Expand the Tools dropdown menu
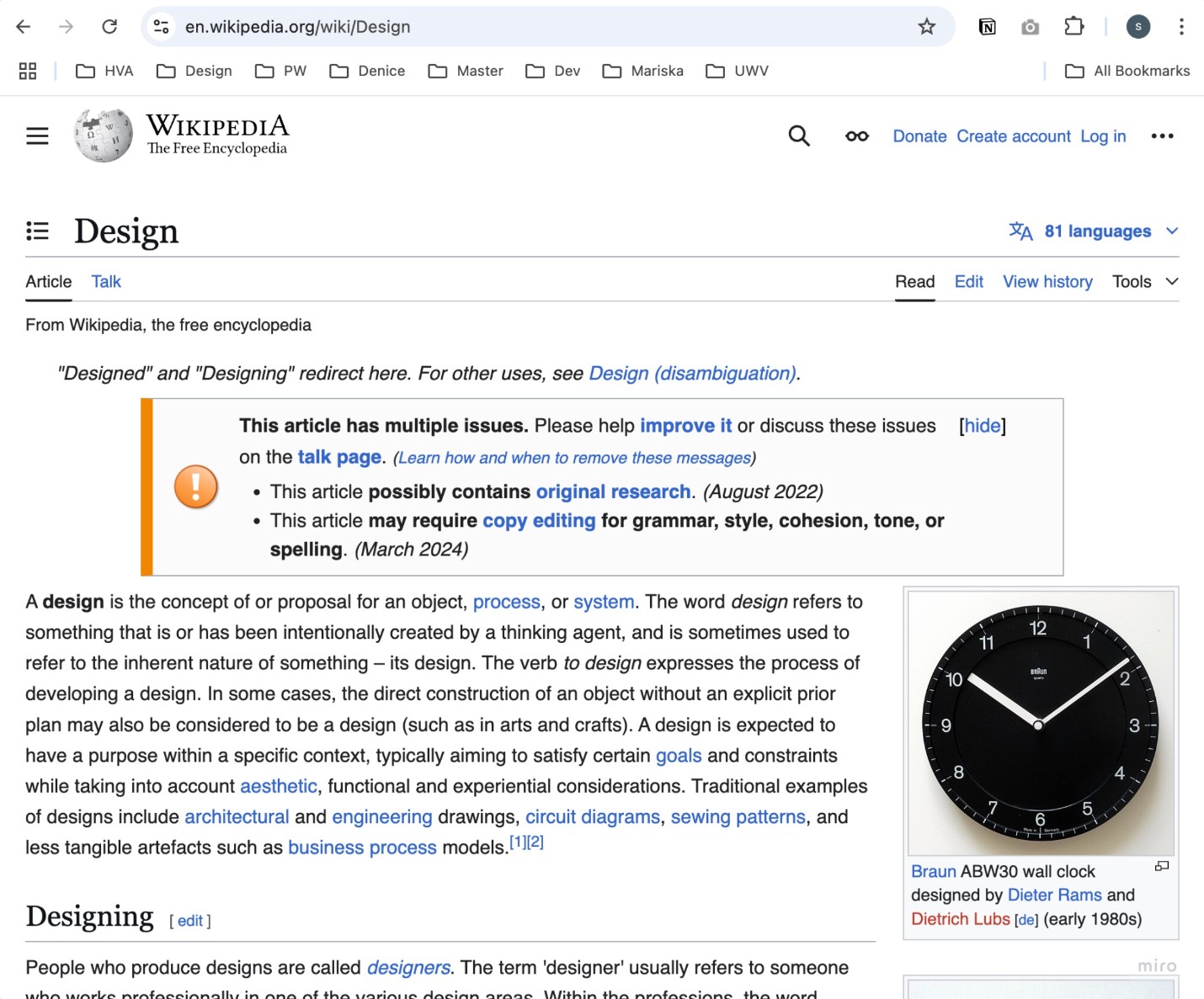 pyautogui.click(x=1145, y=282)
